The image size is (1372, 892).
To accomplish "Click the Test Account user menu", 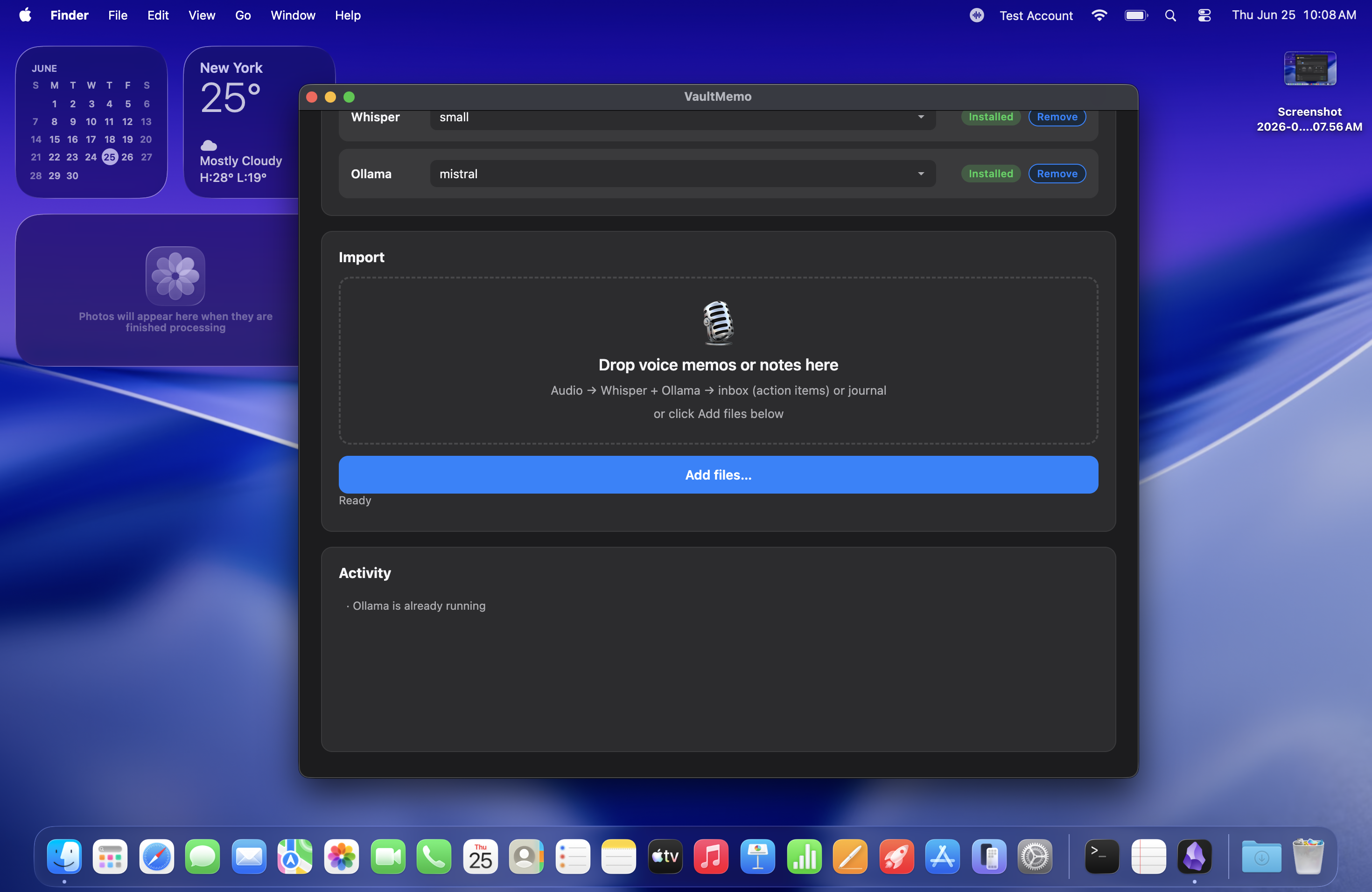I will point(1036,15).
